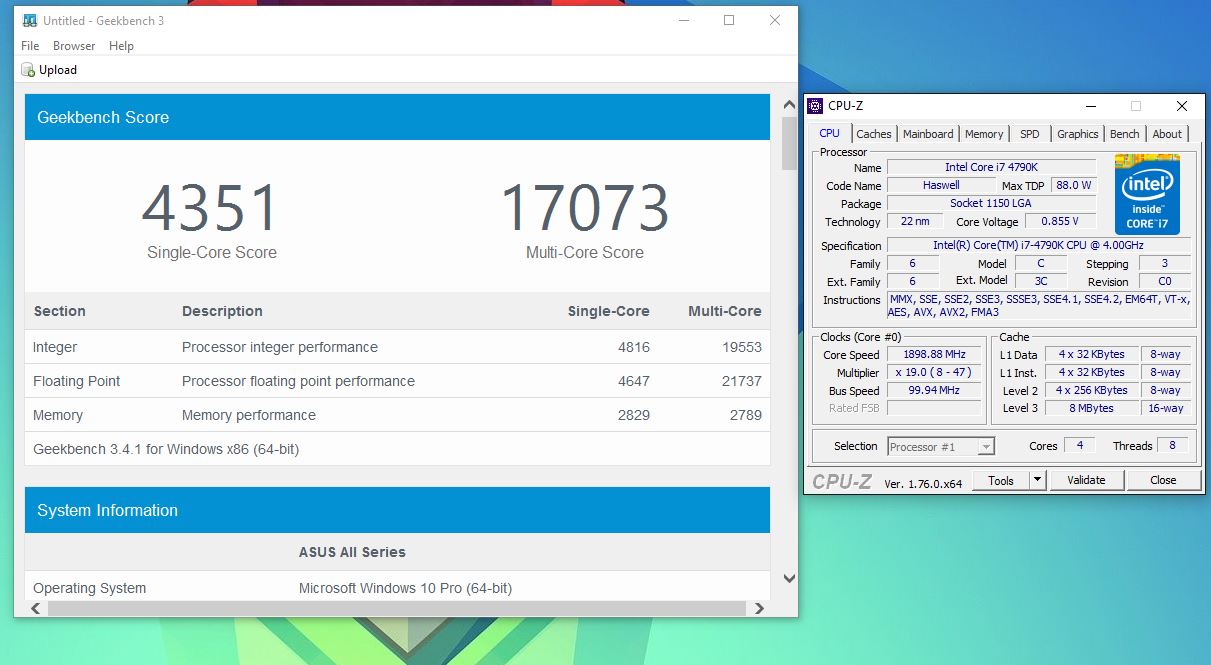Viewport: 1211px width, 665px height.
Task: Open the Processor #1 selection dropdown
Action: [x=940, y=447]
